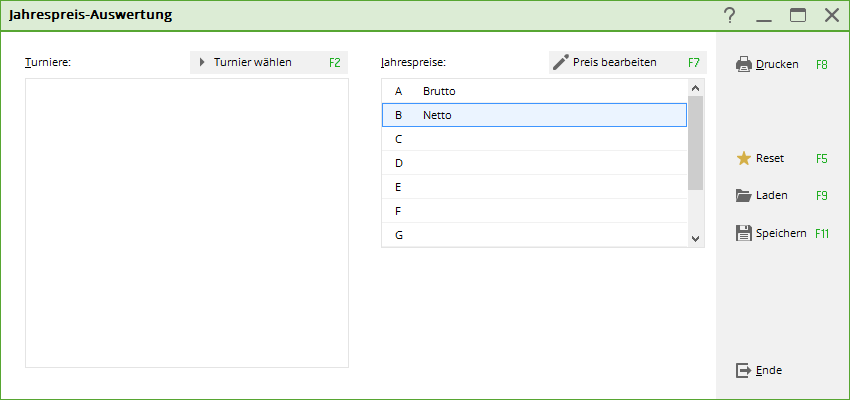Click the Turnier wählen arrow icon

(x=202, y=62)
